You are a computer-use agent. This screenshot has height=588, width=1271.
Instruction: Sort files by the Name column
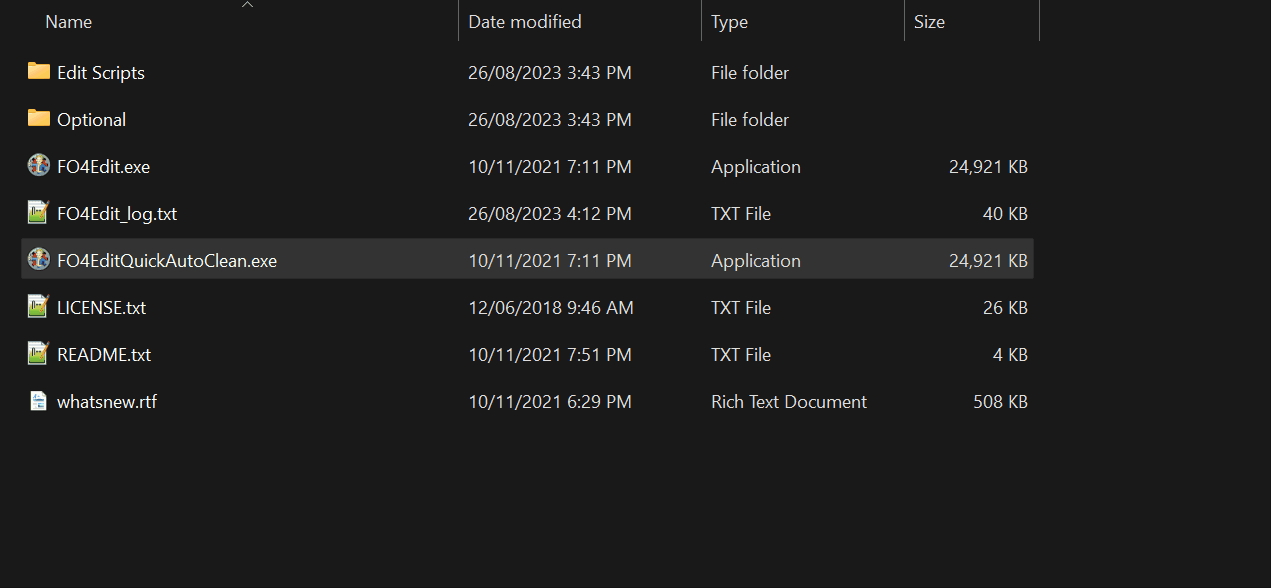(69, 22)
